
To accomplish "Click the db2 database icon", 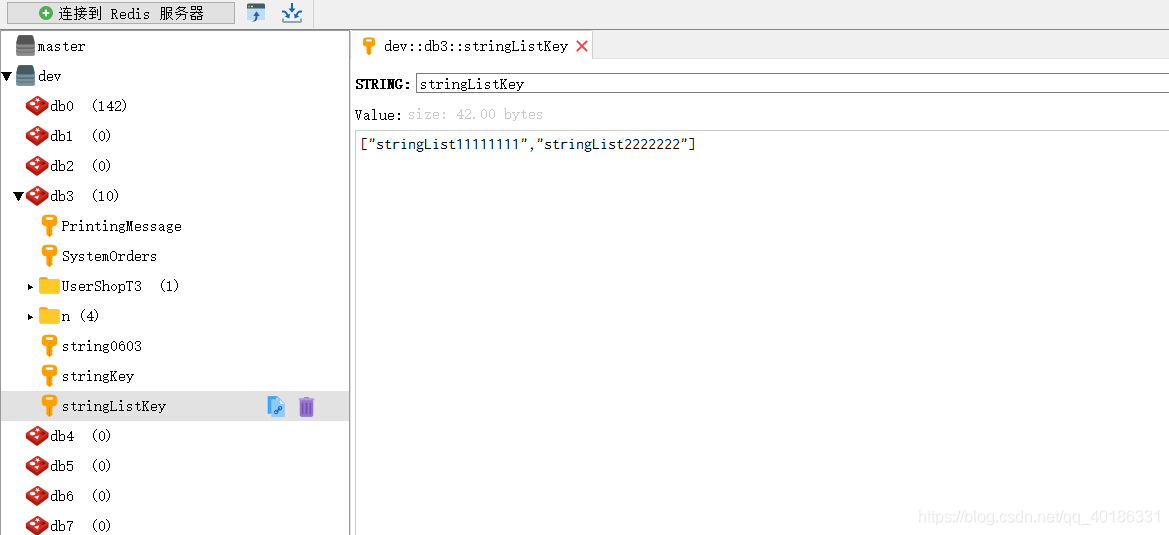I will point(37,165).
